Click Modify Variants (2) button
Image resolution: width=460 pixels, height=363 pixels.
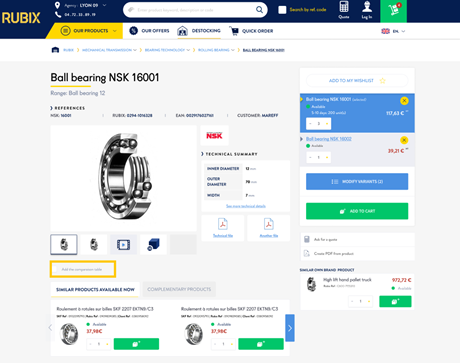(x=357, y=181)
